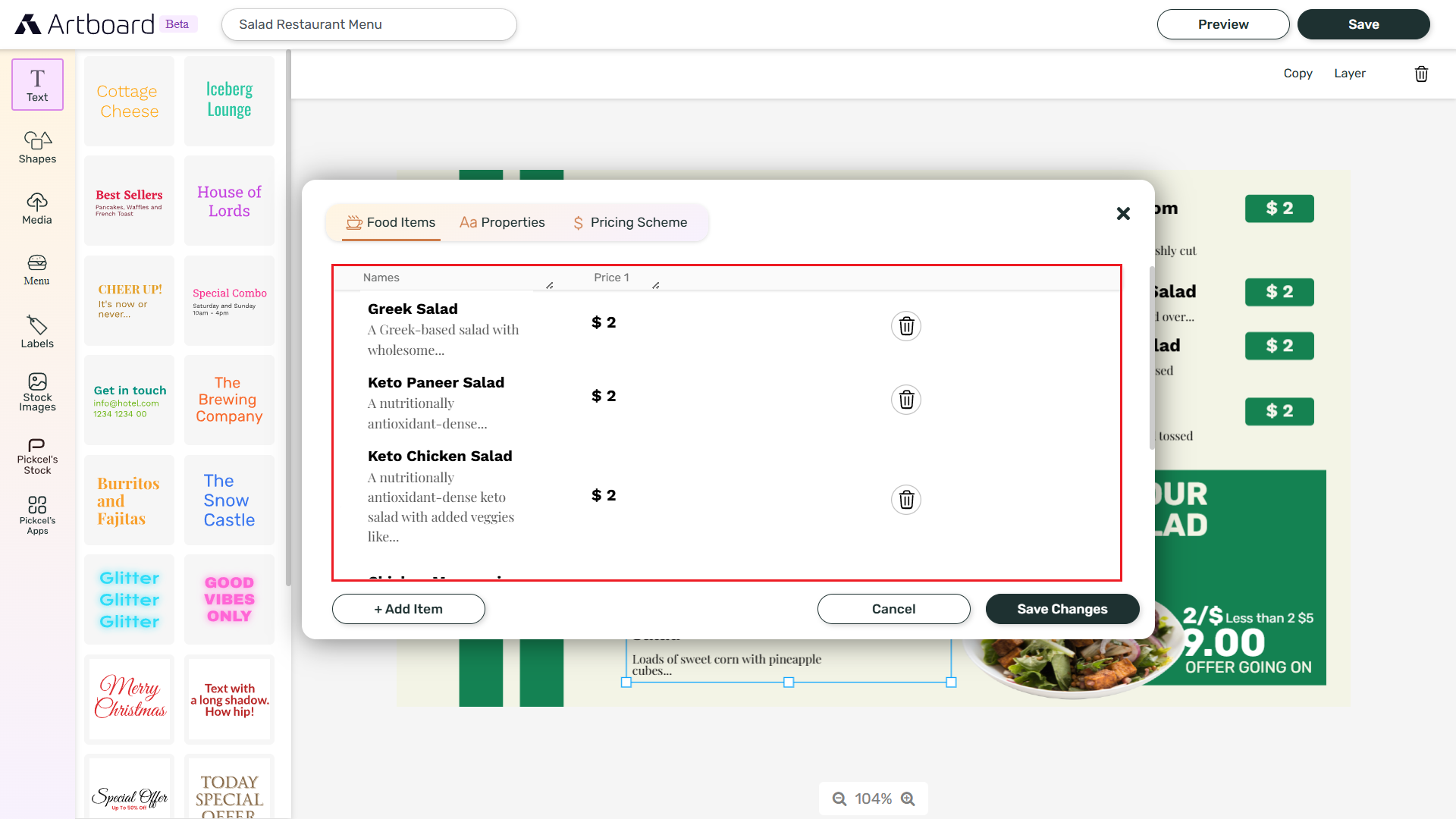Screen dimensions: 1456x819
Task: Open the Copy option in top toolbar
Action: [1298, 74]
